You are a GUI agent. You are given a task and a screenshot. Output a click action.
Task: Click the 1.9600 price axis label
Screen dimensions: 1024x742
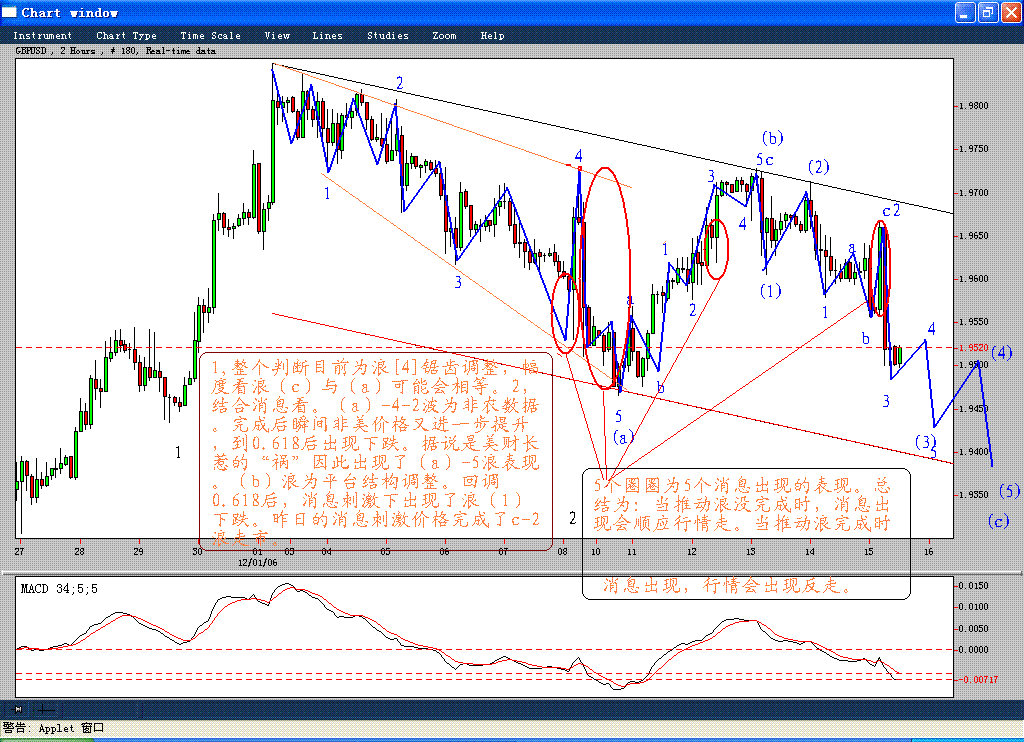(974, 279)
